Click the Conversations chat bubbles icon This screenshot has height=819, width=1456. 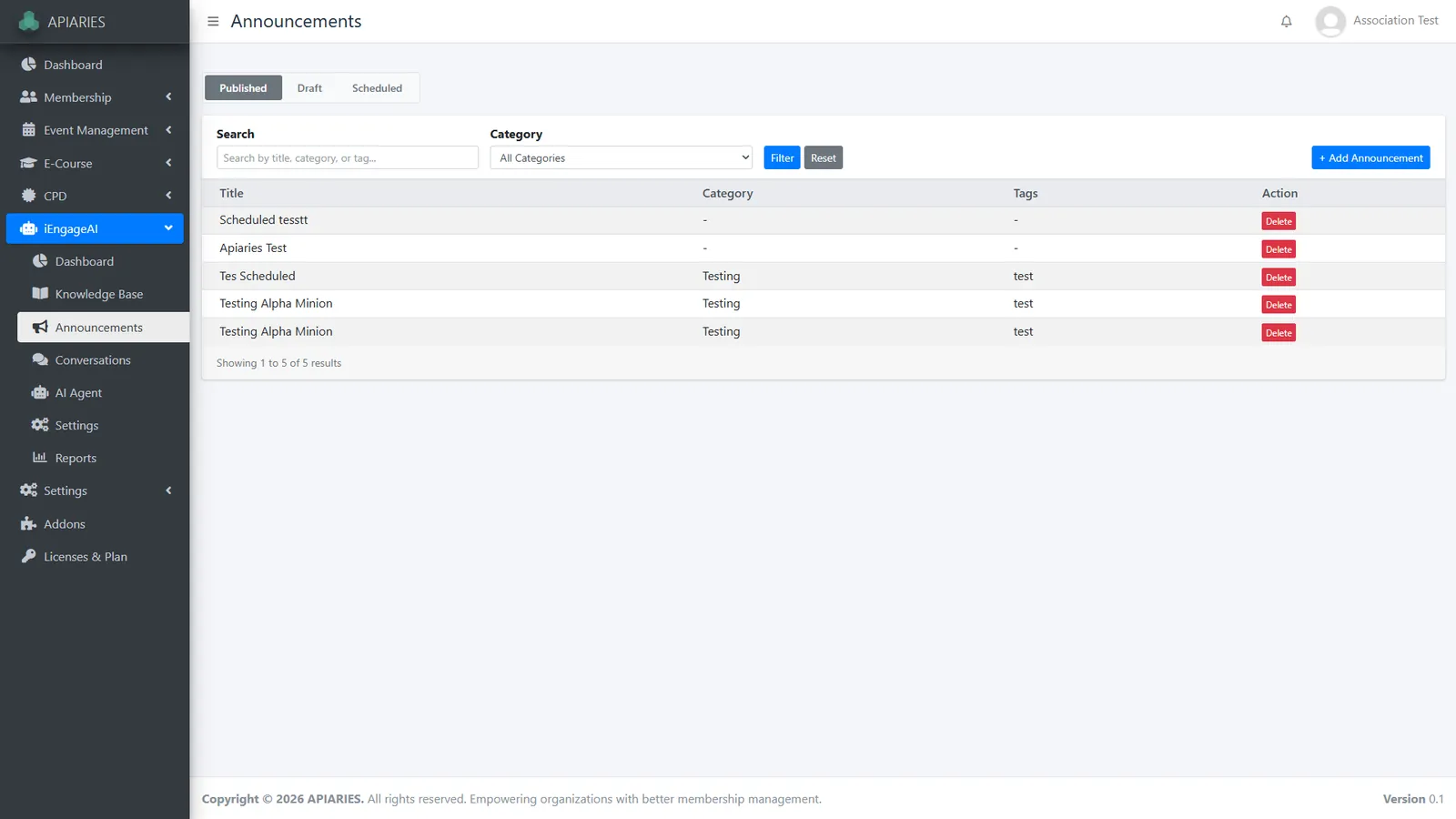click(x=40, y=359)
